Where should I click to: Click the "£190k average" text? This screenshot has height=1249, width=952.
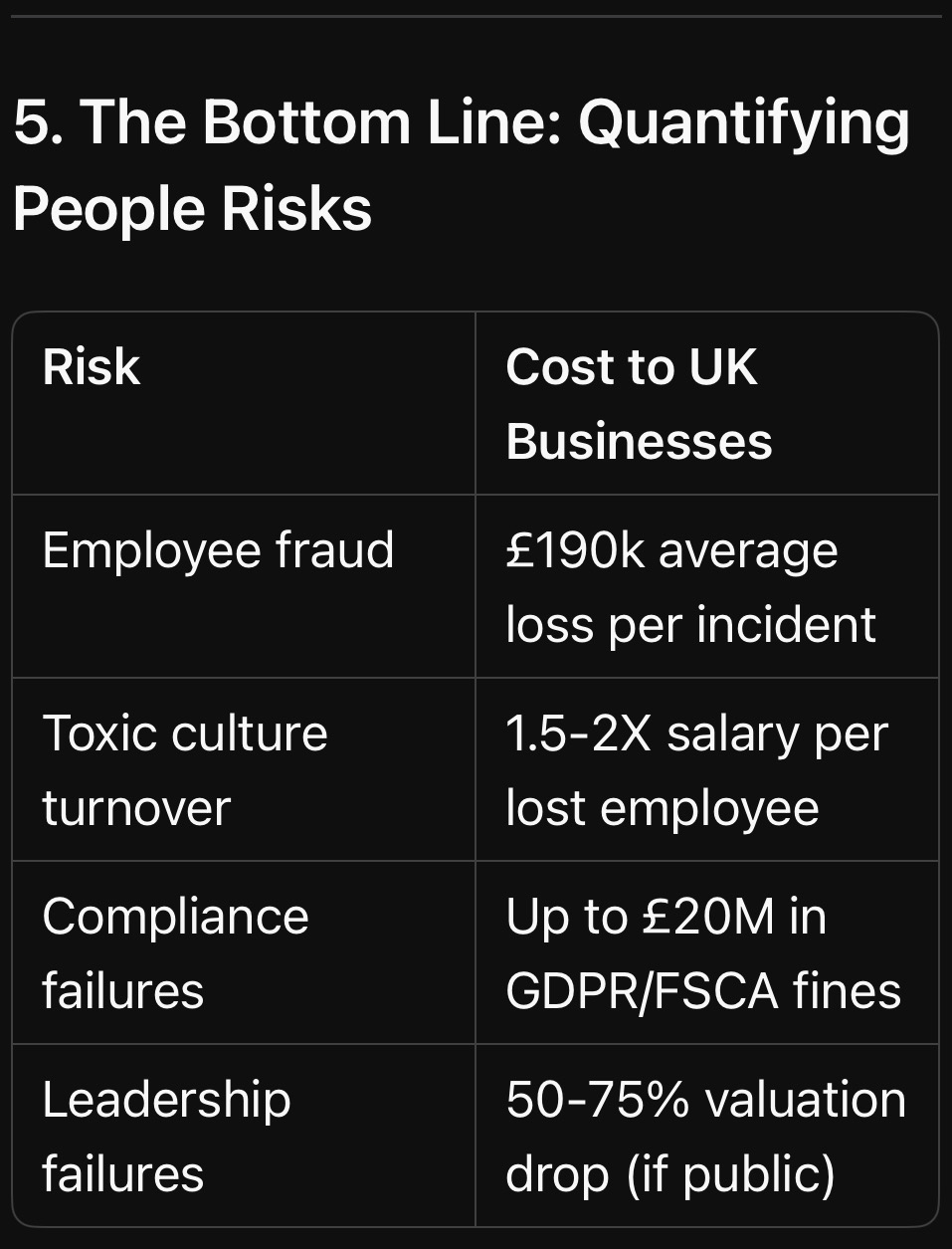pos(671,549)
